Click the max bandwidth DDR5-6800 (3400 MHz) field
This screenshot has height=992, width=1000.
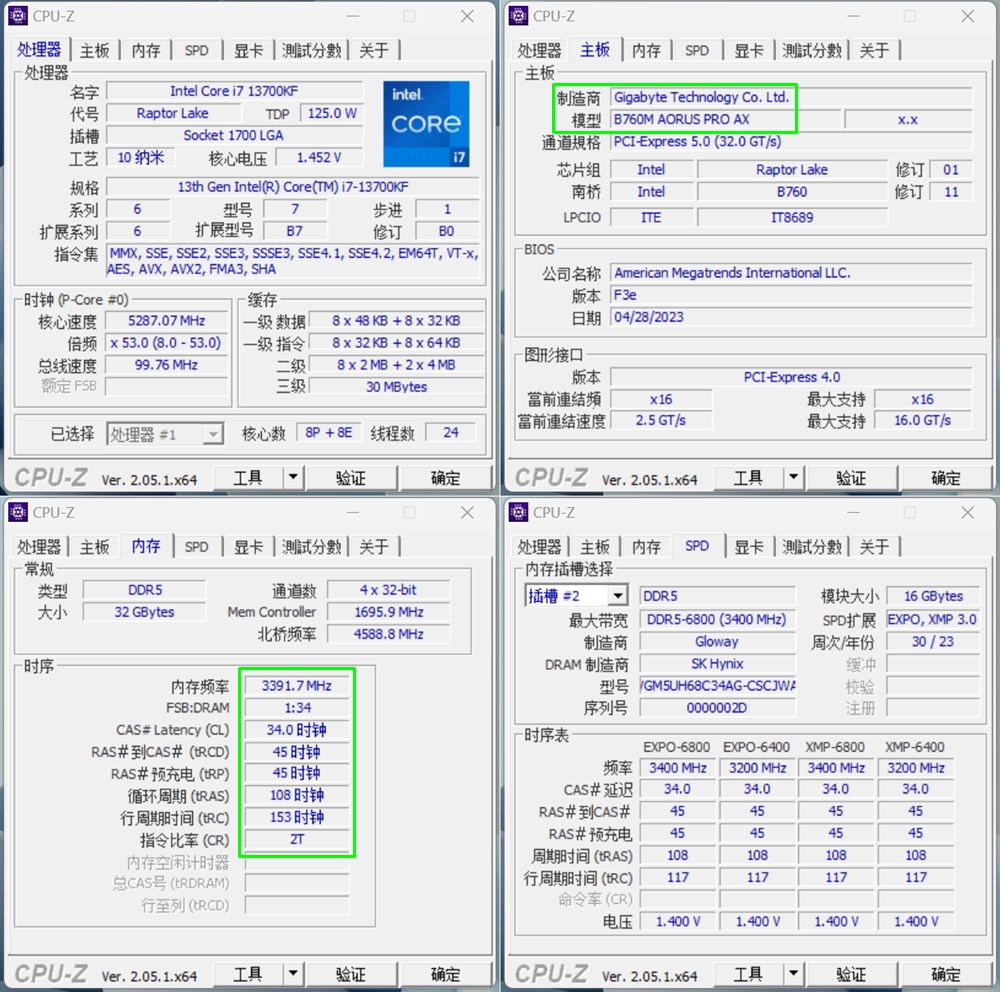717,619
